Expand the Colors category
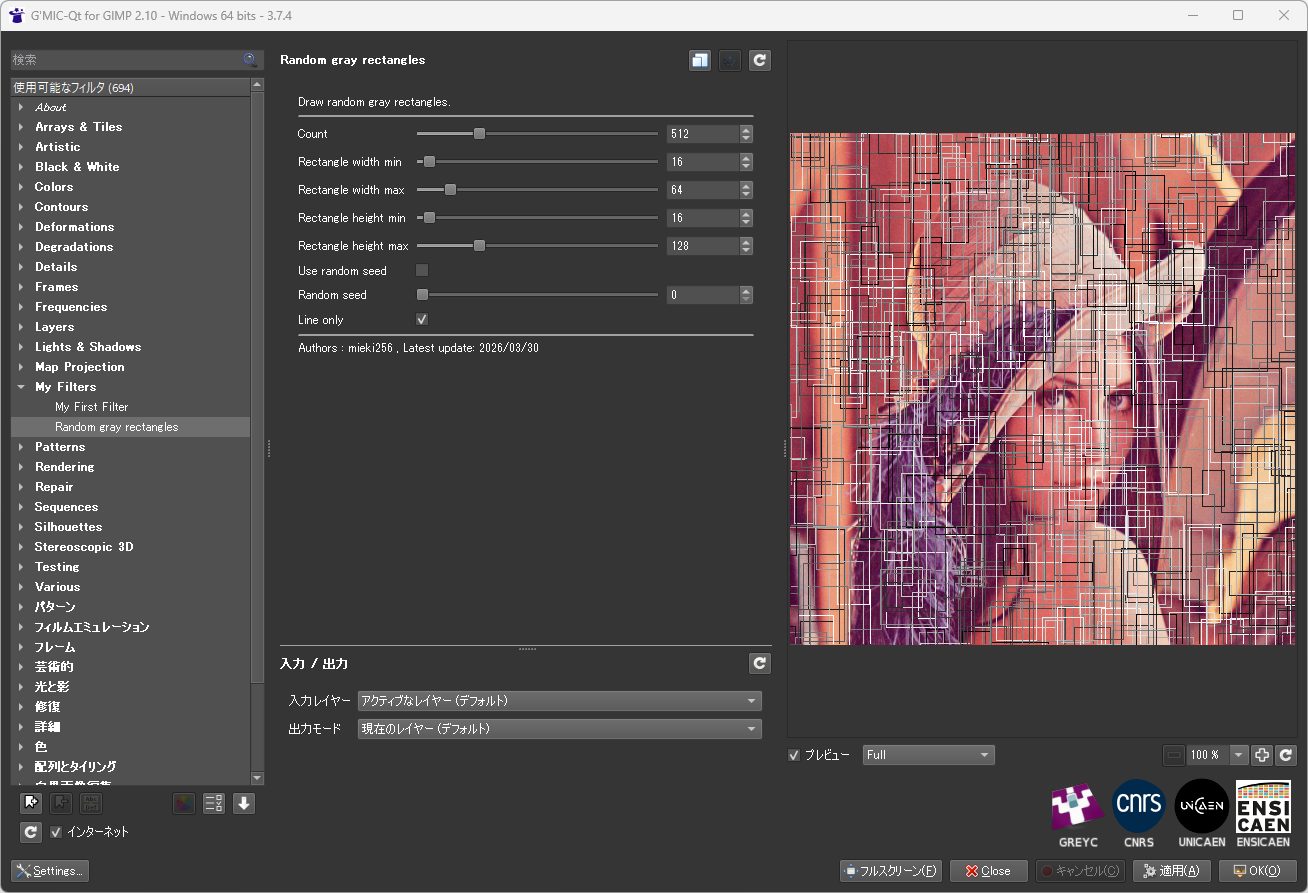 click(21, 187)
